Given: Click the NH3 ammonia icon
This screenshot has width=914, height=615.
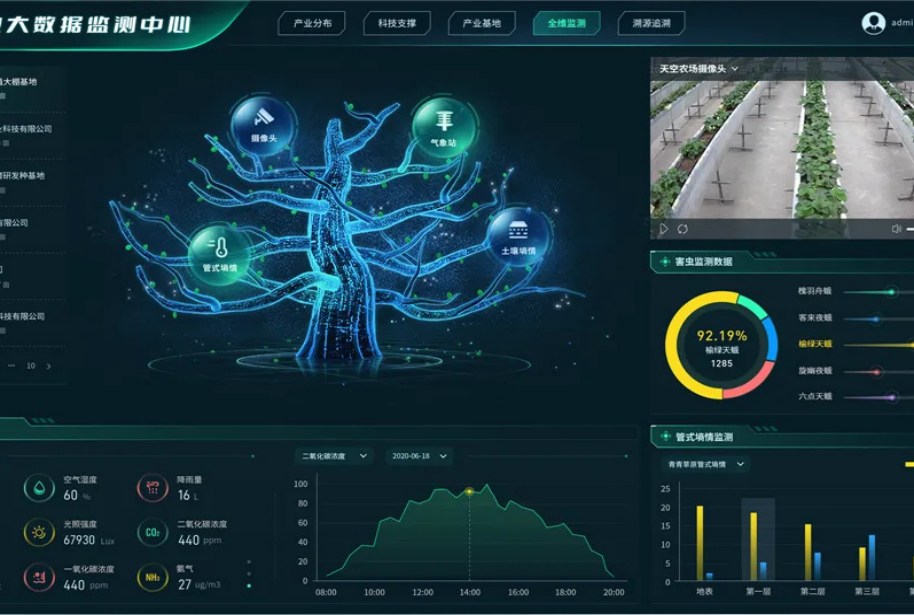Looking at the screenshot, I should coord(152,578).
